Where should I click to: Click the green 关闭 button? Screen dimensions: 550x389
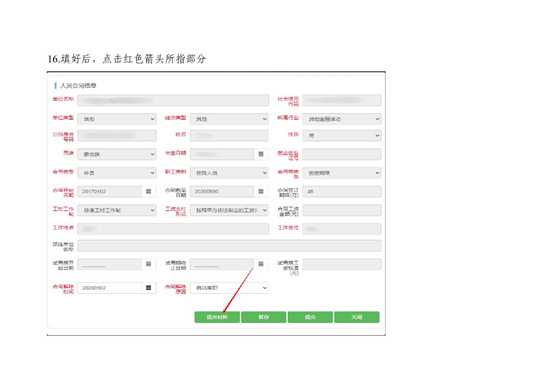pyautogui.click(x=357, y=317)
